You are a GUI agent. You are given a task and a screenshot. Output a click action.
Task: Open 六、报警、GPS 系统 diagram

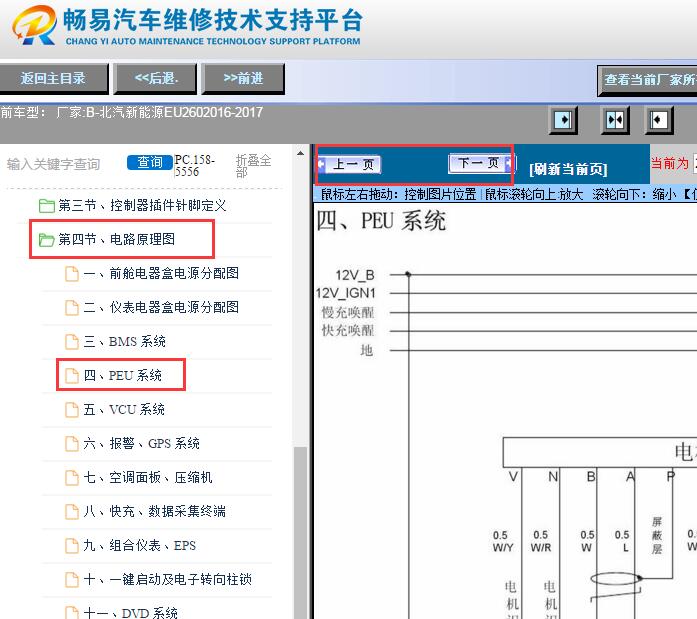(141, 443)
